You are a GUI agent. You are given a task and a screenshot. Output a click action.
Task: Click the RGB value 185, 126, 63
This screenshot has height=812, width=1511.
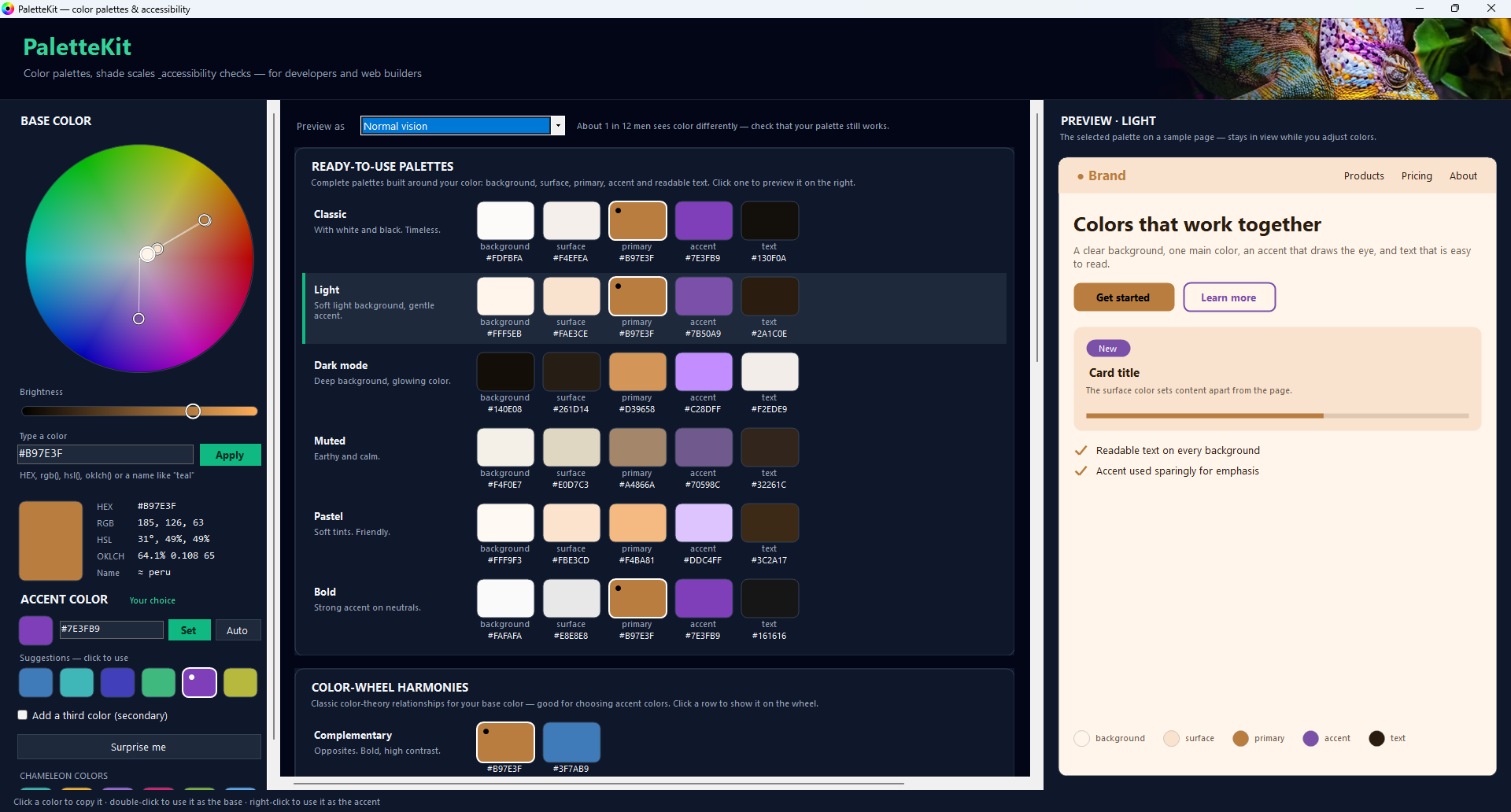[x=171, y=522]
